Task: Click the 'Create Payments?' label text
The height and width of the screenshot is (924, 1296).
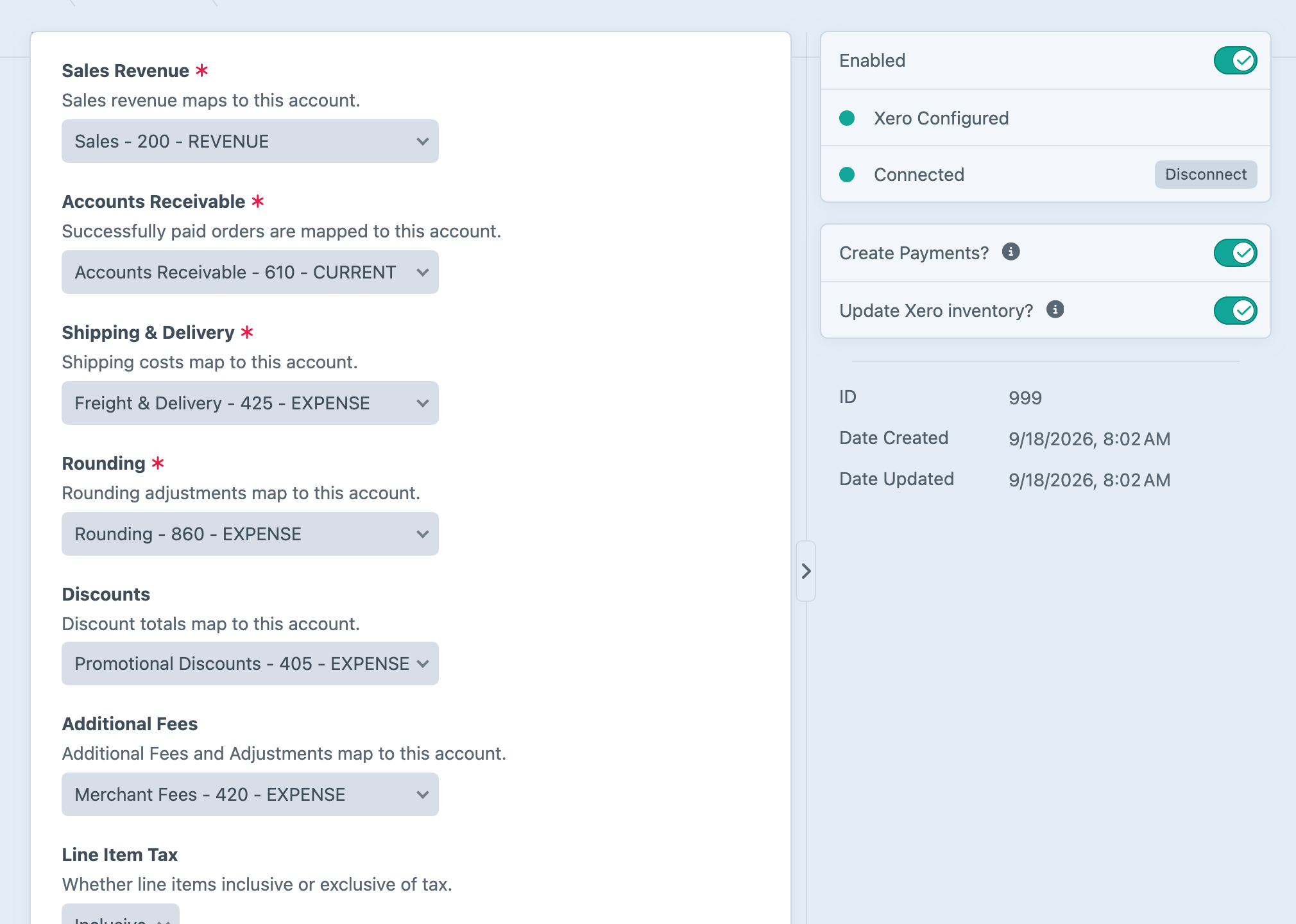Action: [x=914, y=253]
